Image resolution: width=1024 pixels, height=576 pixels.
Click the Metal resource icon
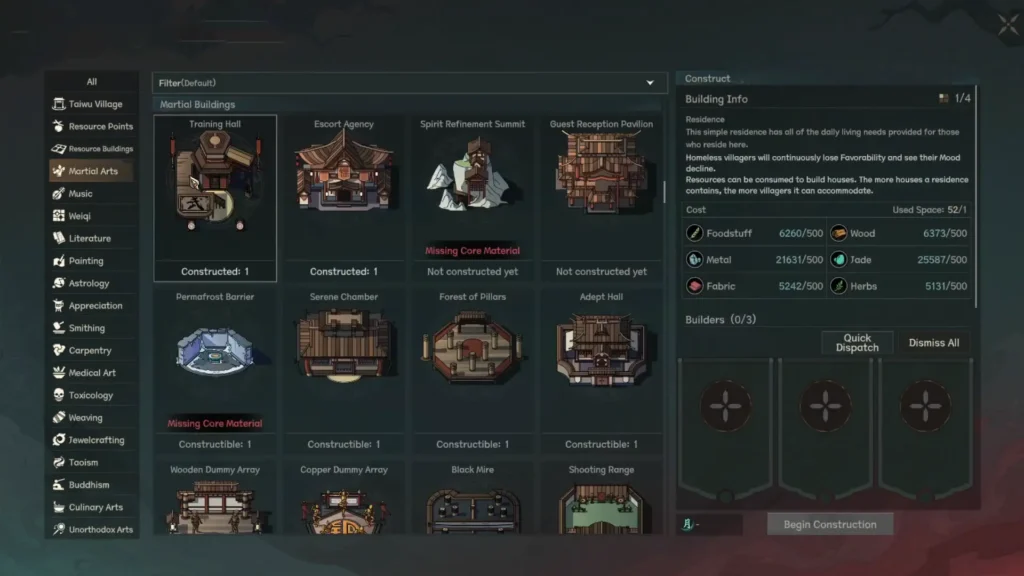pyautogui.click(x=694, y=259)
